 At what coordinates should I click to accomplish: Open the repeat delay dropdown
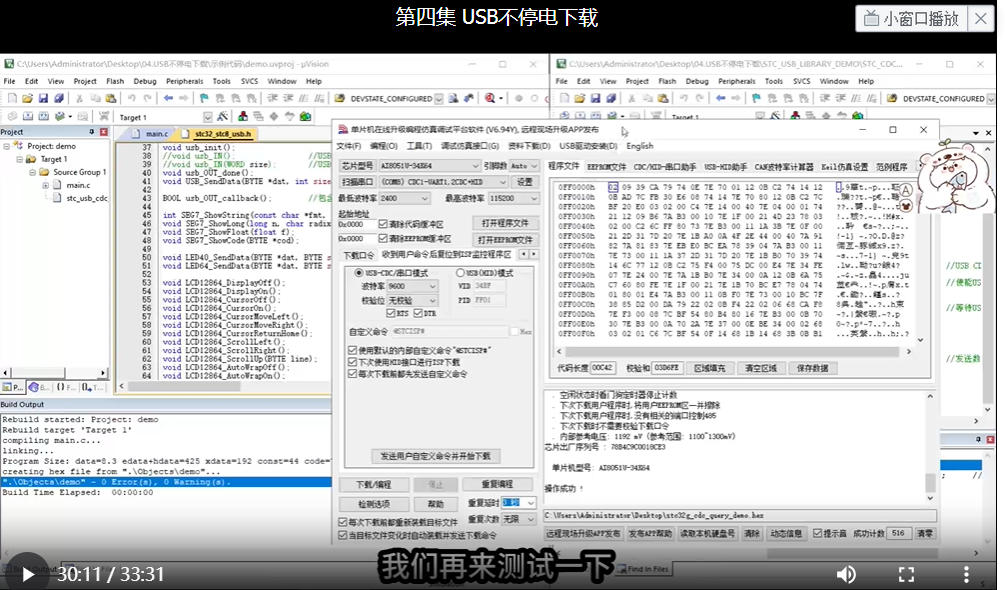pyautogui.click(x=518, y=503)
